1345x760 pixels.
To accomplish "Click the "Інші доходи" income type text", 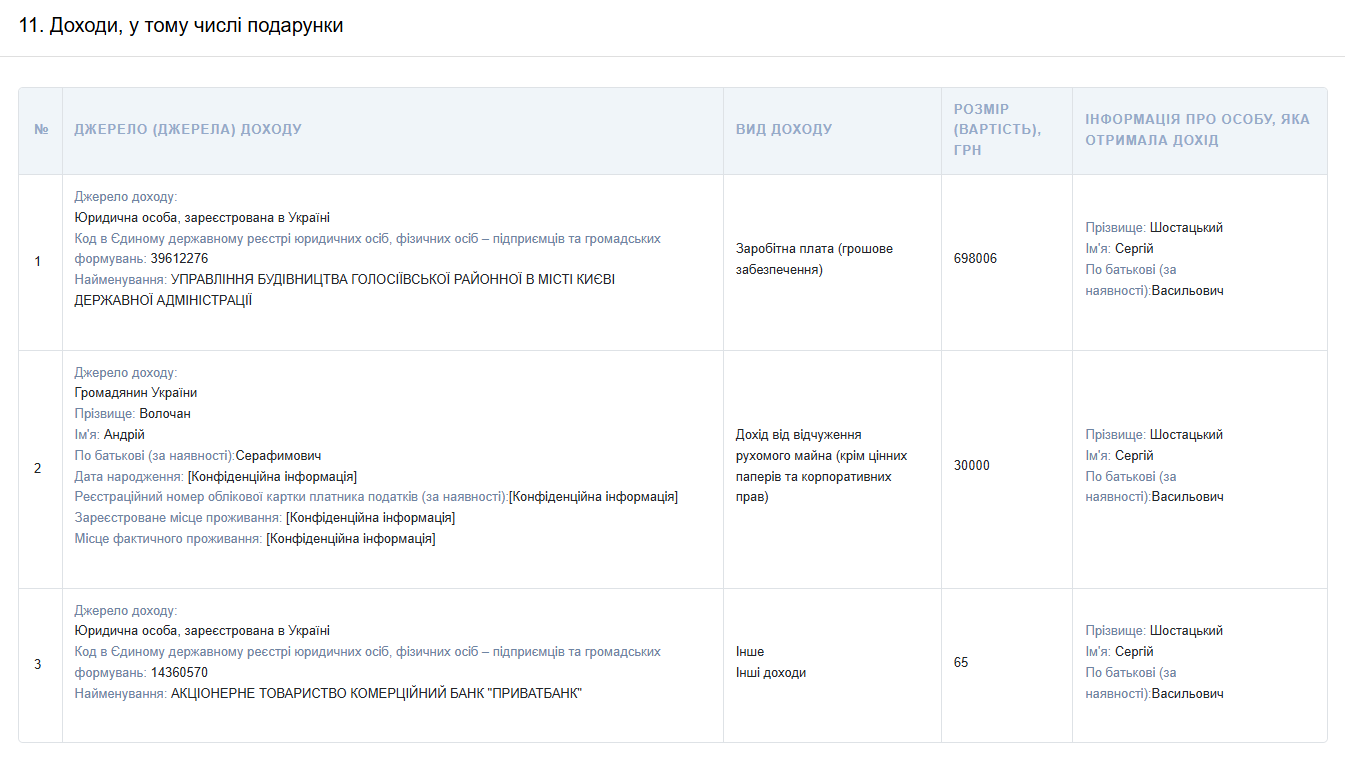I will pos(771,673).
